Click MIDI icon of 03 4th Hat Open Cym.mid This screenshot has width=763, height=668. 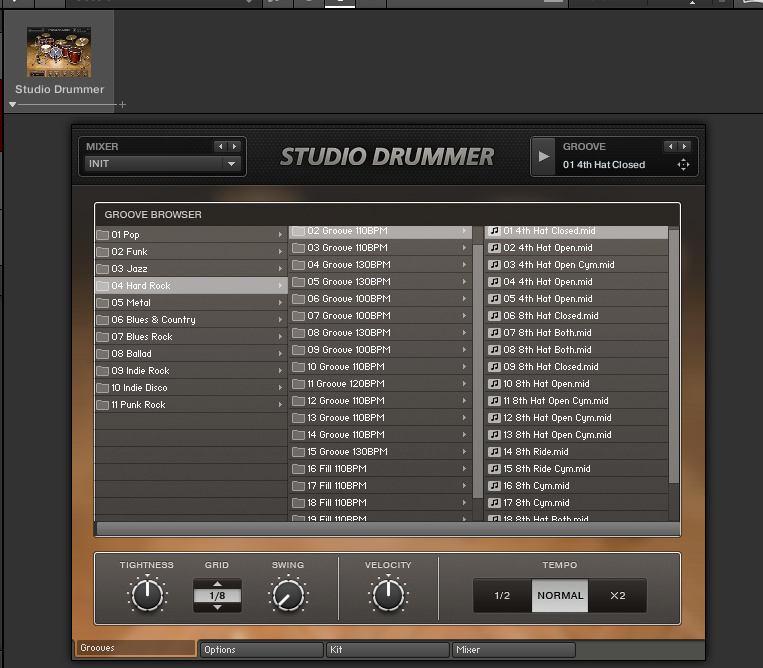coord(494,265)
